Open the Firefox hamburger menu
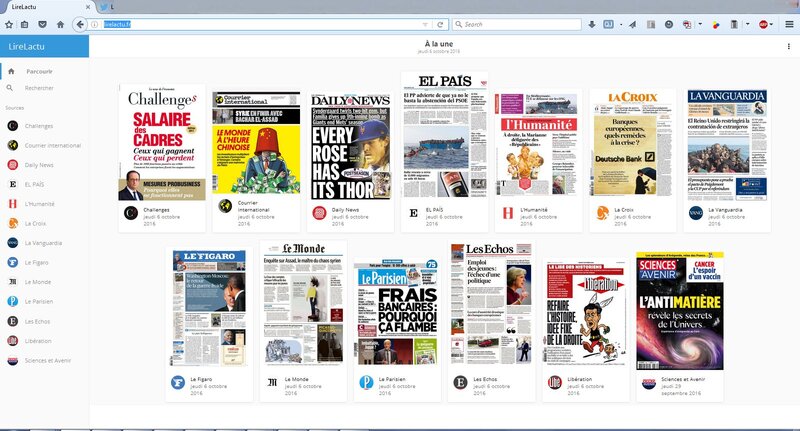The height and width of the screenshot is (431, 800). 789,24
